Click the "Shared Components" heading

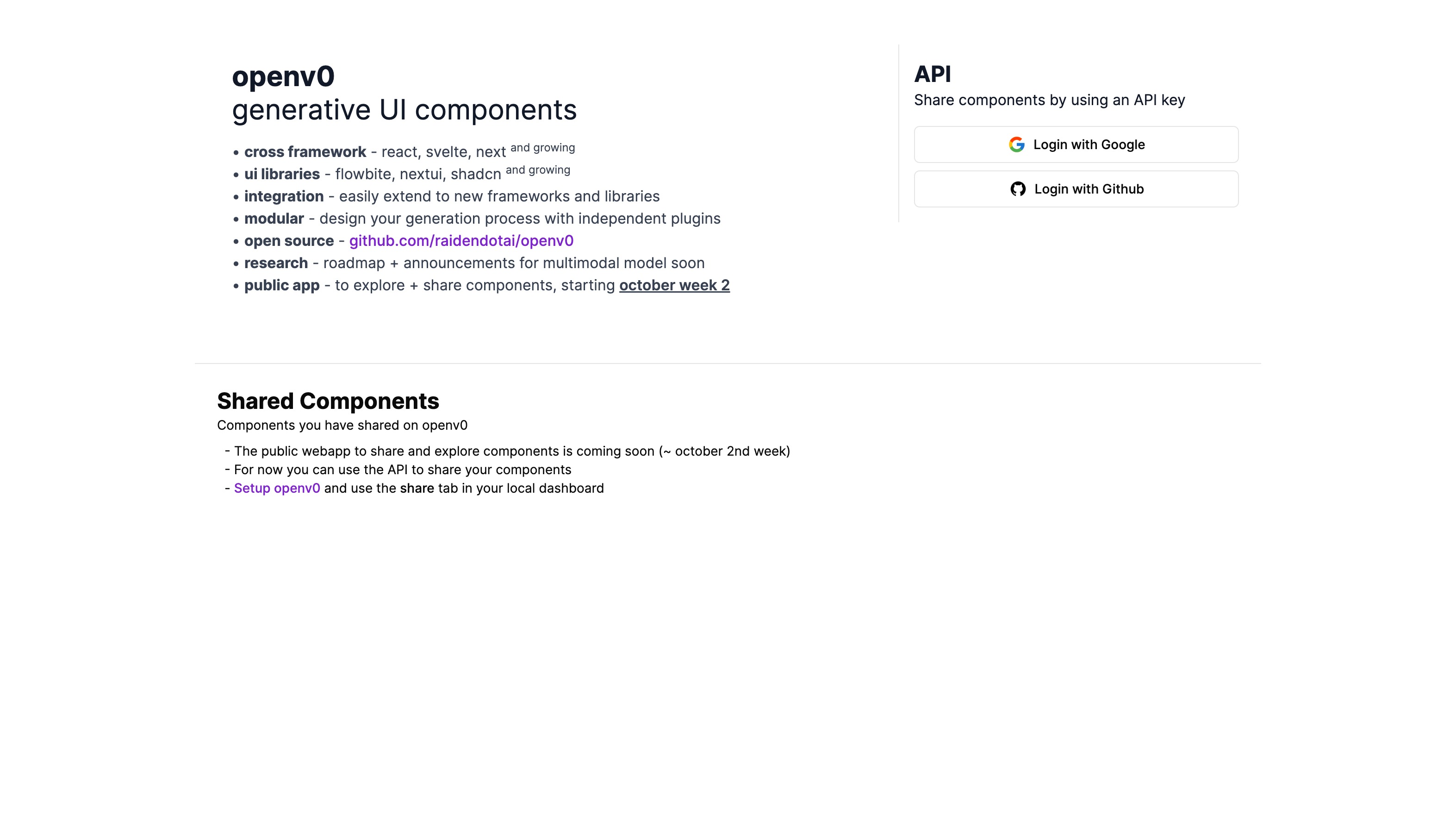click(328, 401)
